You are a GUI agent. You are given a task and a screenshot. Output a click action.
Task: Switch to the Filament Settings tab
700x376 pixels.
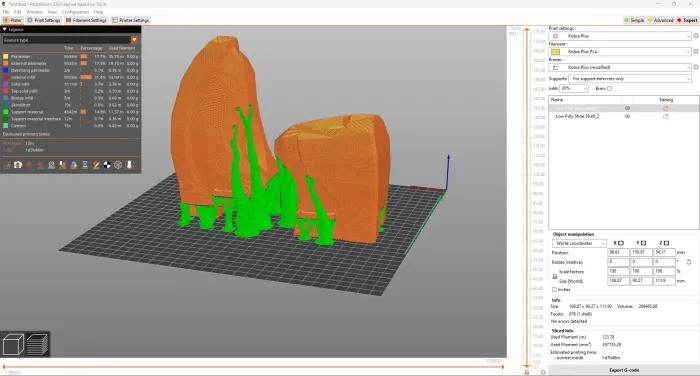86,20
